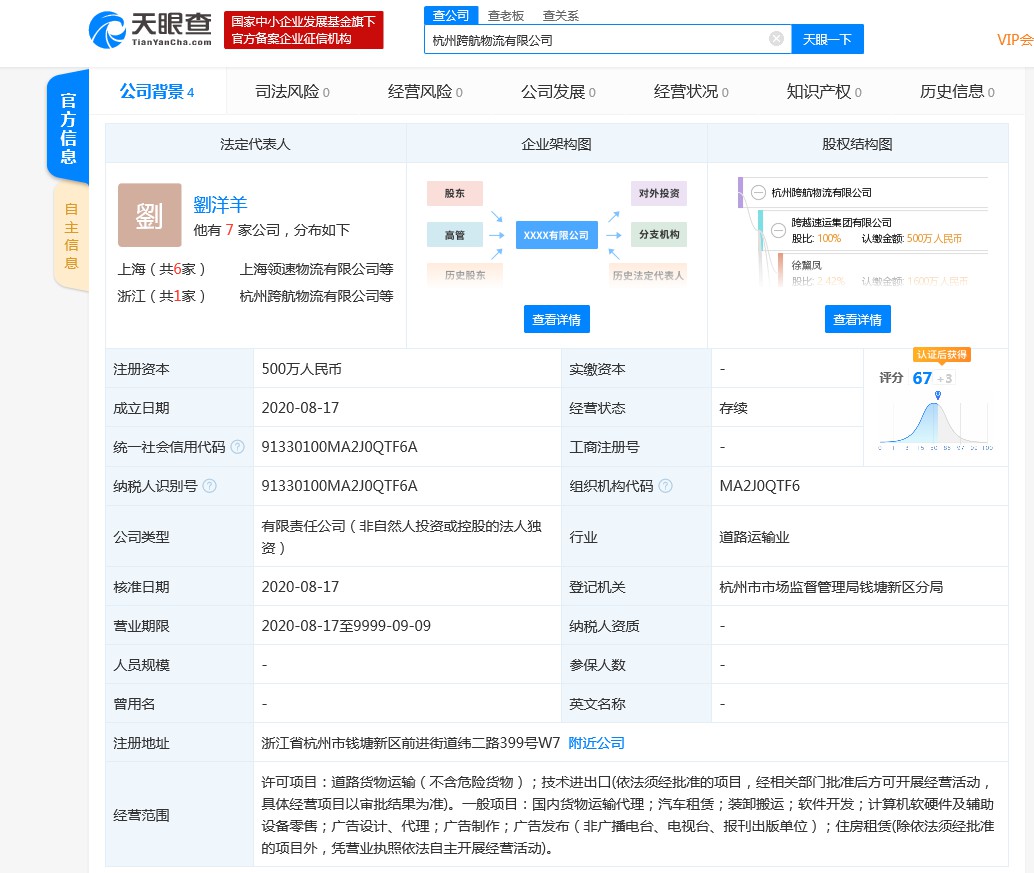This screenshot has width=1034, height=873.
Task: Click credit code 91330100MA2J0QTF6A in 统一社会信用代码 row
Action: [339, 447]
